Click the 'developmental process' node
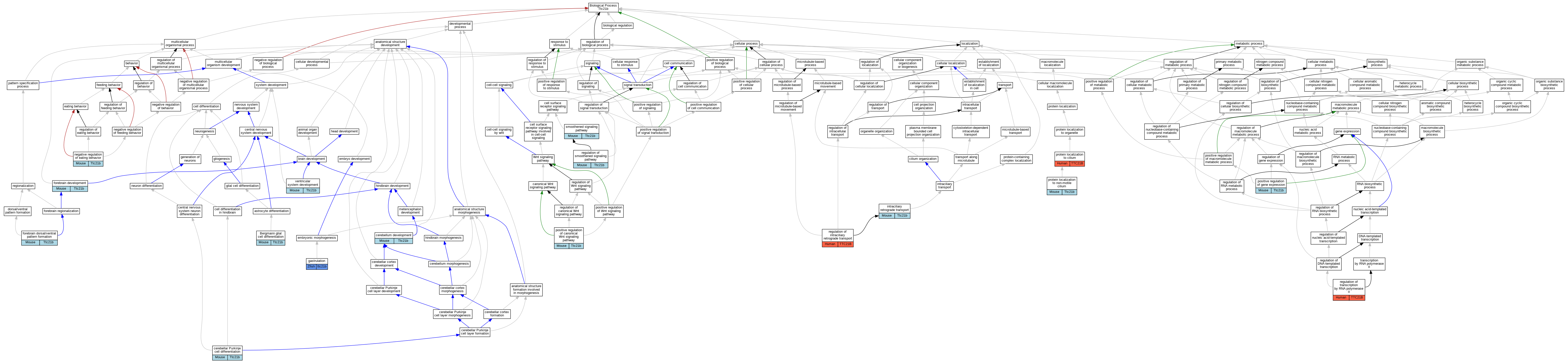 (460, 25)
